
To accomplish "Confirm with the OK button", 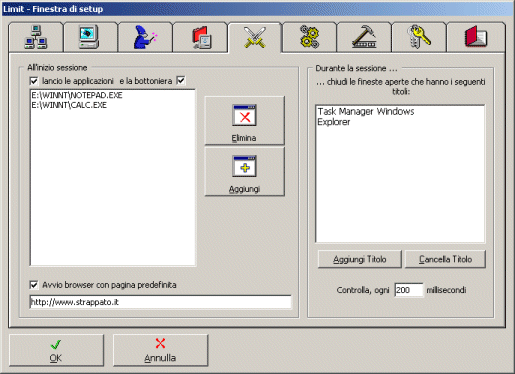I will pos(56,350).
